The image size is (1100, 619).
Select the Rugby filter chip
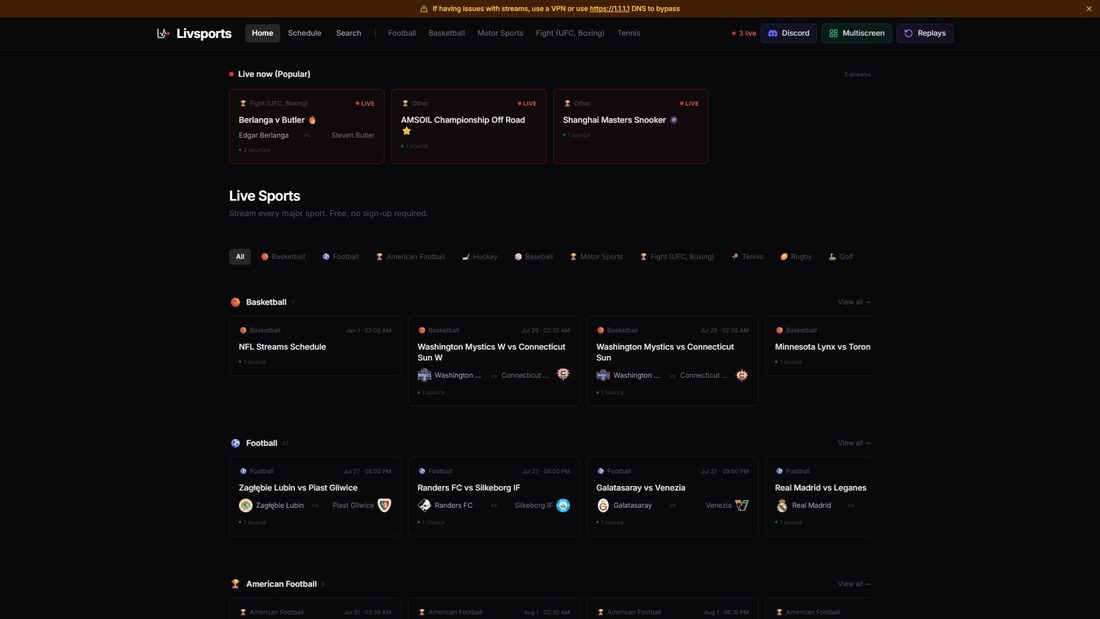coord(796,257)
